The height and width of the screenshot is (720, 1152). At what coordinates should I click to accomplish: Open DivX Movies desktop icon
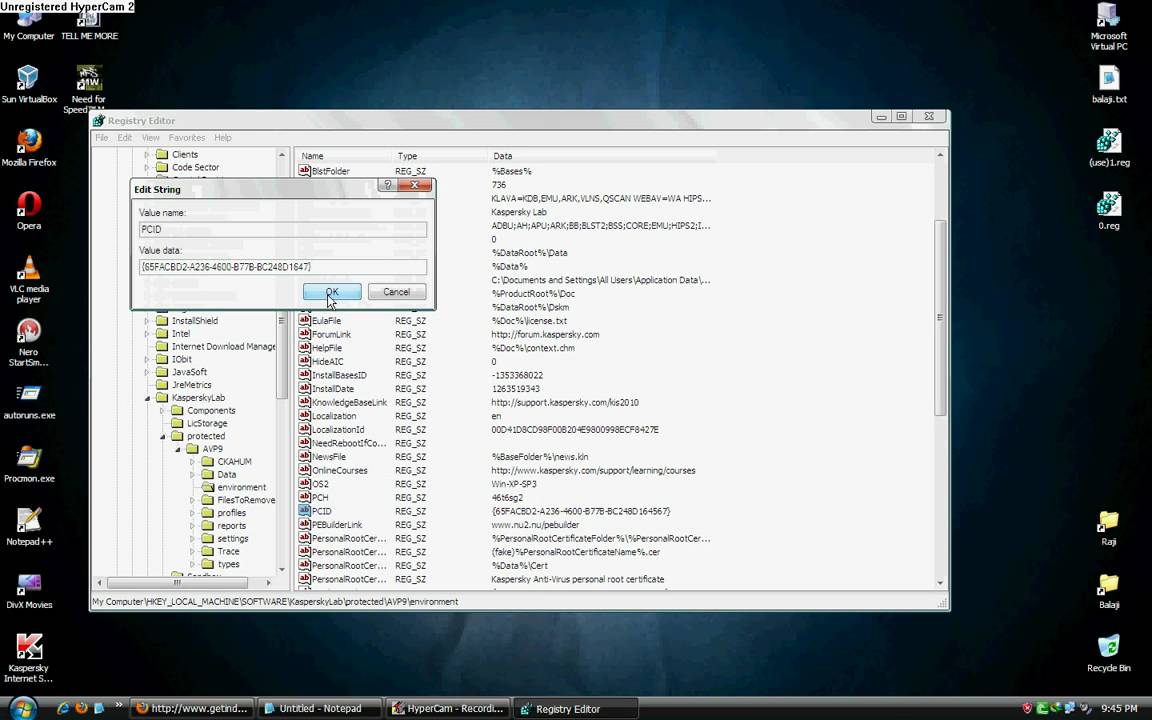[29, 591]
